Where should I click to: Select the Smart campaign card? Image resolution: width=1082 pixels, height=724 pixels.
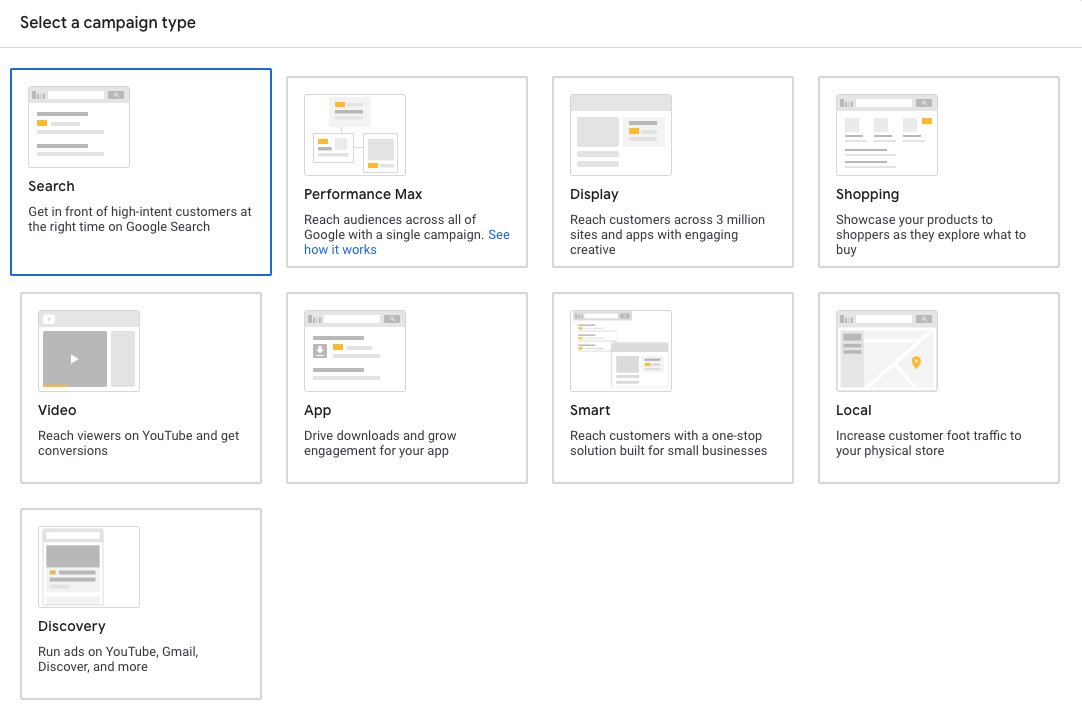(x=672, y=387)
